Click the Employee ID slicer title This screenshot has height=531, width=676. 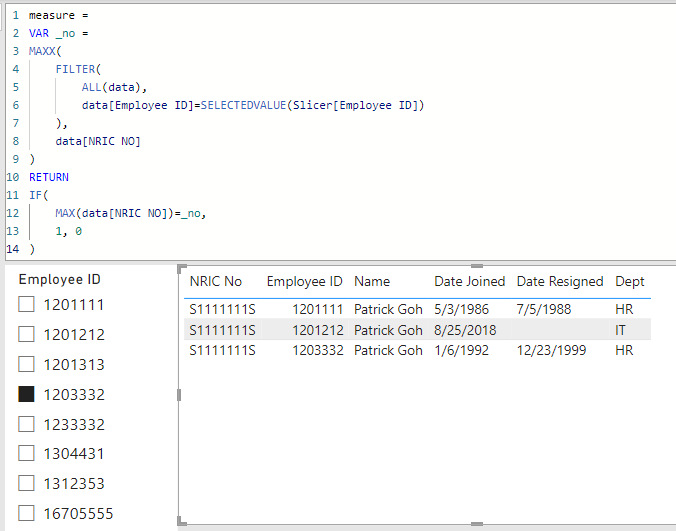(x=59, y=279)
